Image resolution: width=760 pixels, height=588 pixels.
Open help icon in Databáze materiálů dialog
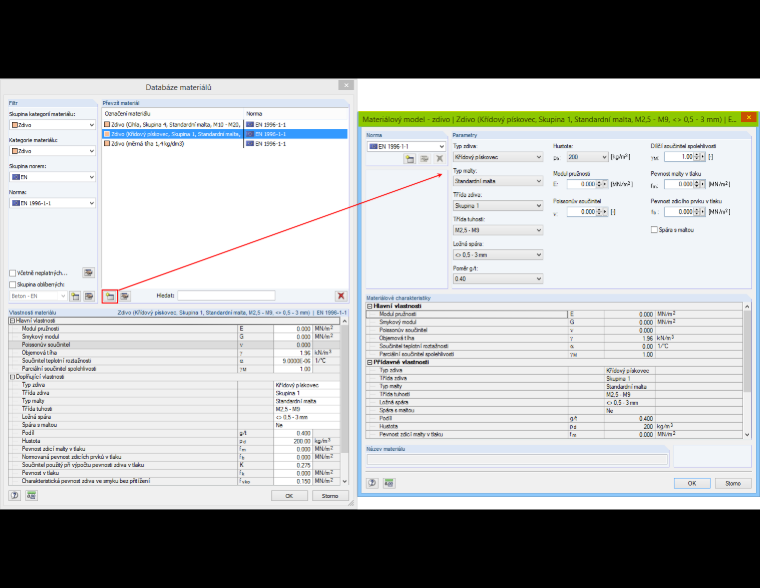15,495
